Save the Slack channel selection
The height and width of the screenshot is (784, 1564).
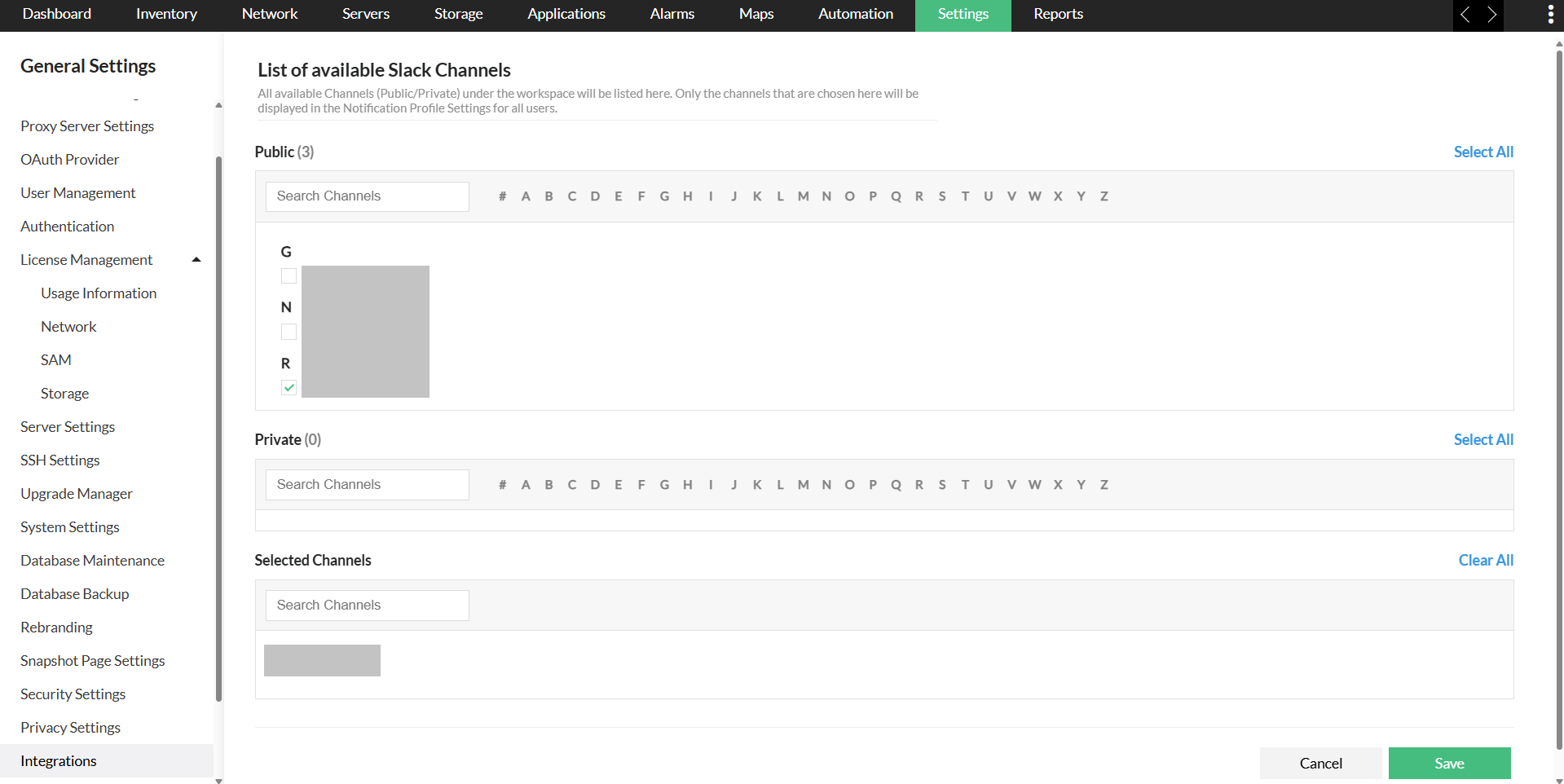(1450, 764)
